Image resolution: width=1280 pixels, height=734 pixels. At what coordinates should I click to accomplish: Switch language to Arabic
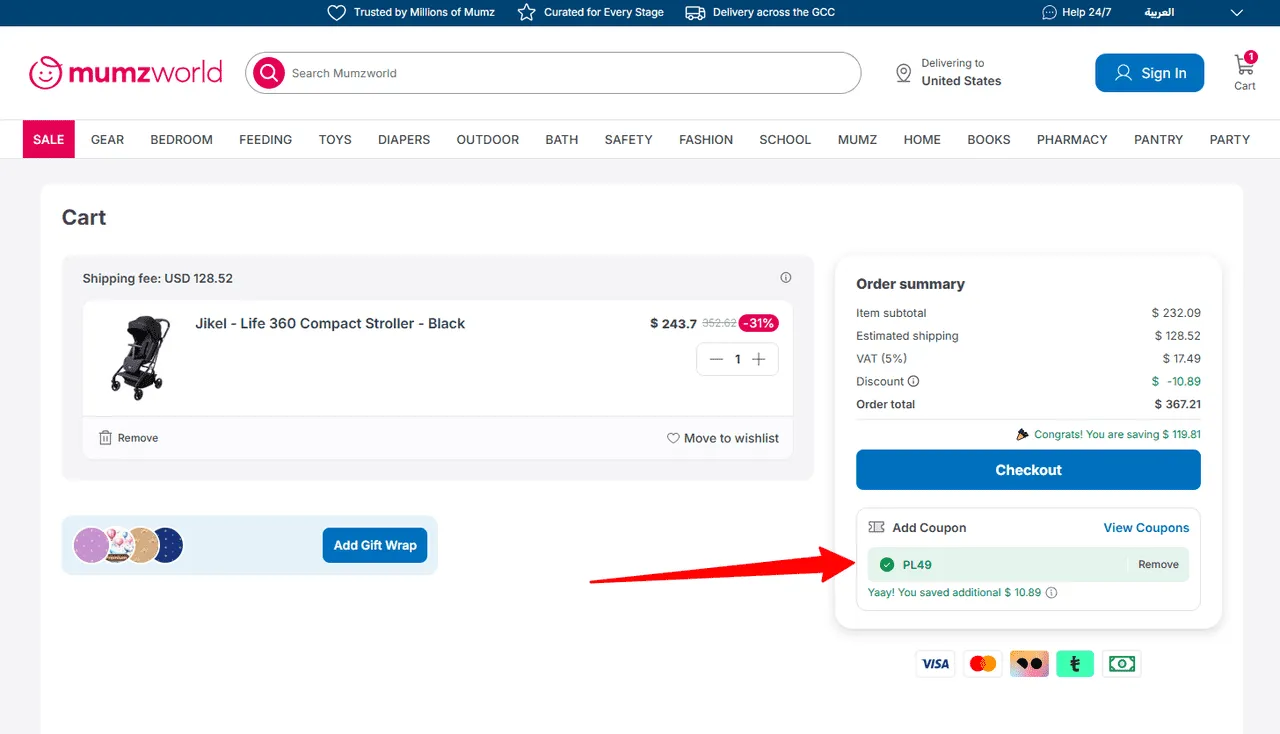(1159, 13)
